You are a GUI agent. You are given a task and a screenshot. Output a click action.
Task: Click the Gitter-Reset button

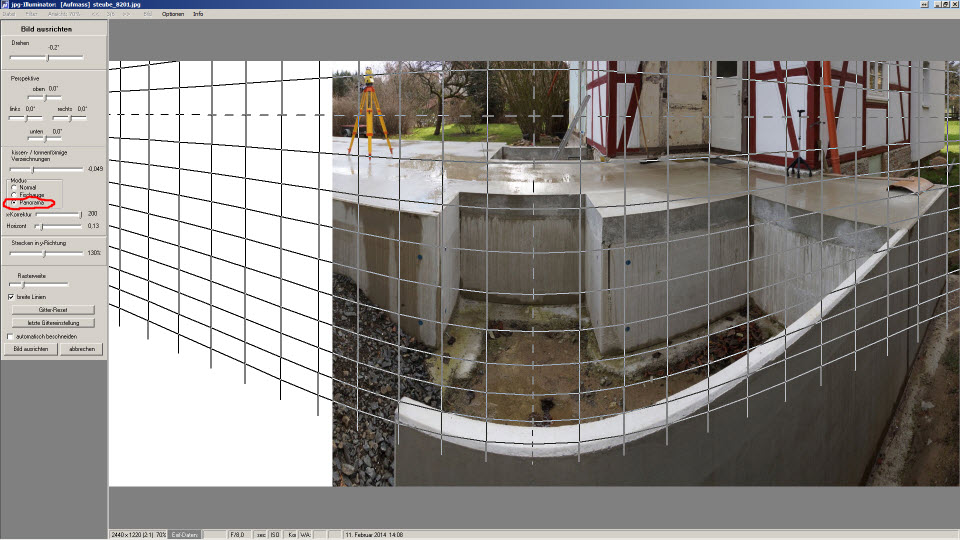click(x=53, y=310)
